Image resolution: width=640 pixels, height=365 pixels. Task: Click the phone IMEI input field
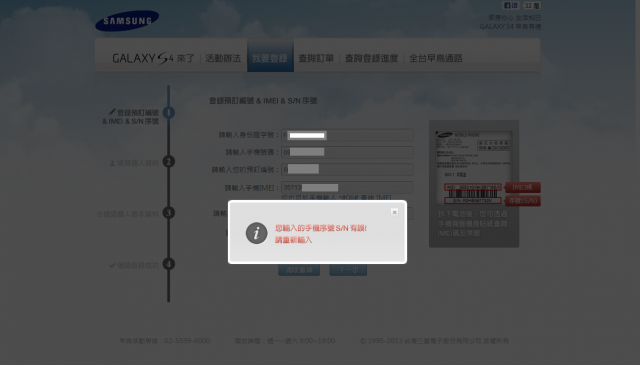(x=347, y=187)
